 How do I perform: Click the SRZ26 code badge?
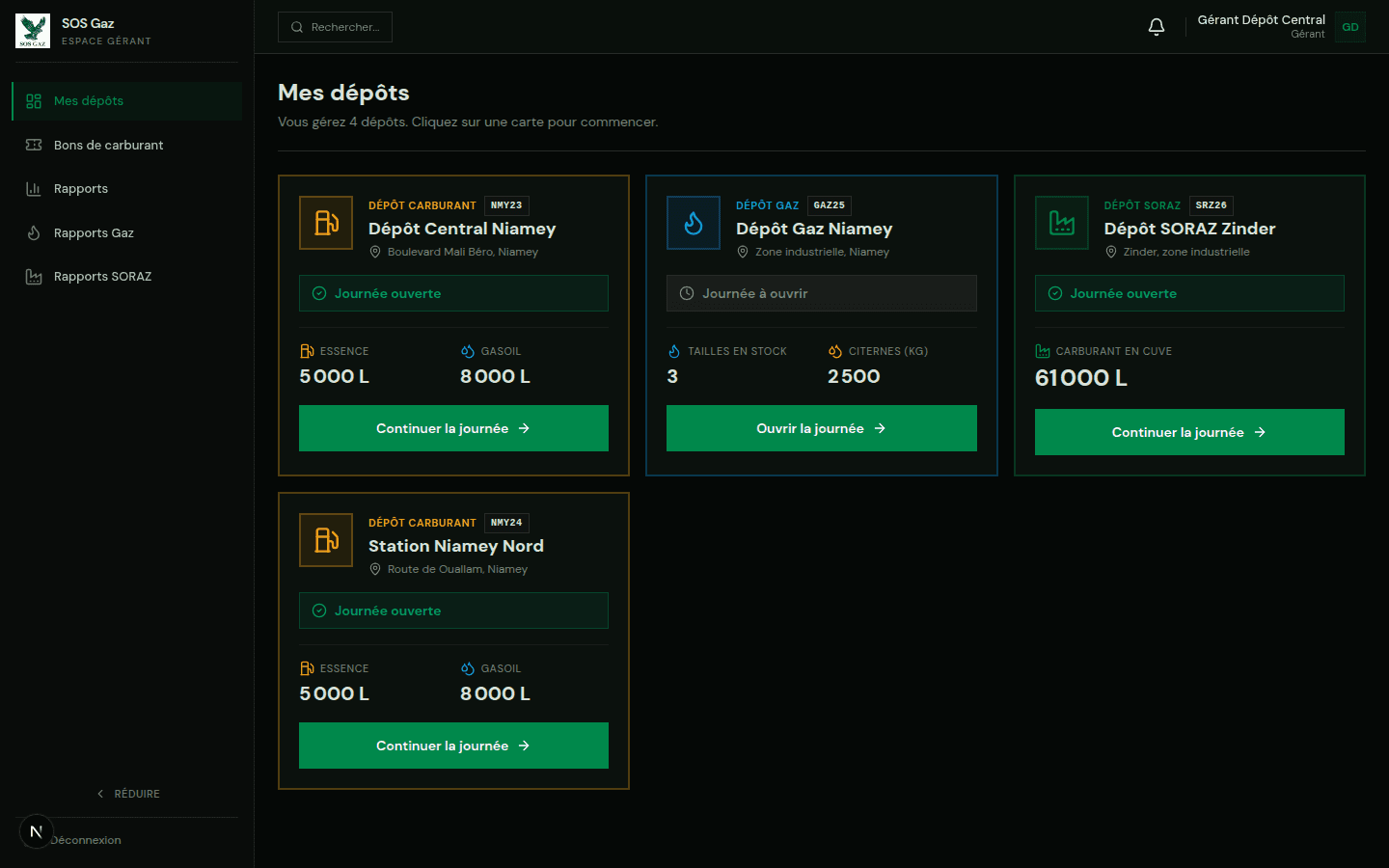click(x=1212, y=205)
